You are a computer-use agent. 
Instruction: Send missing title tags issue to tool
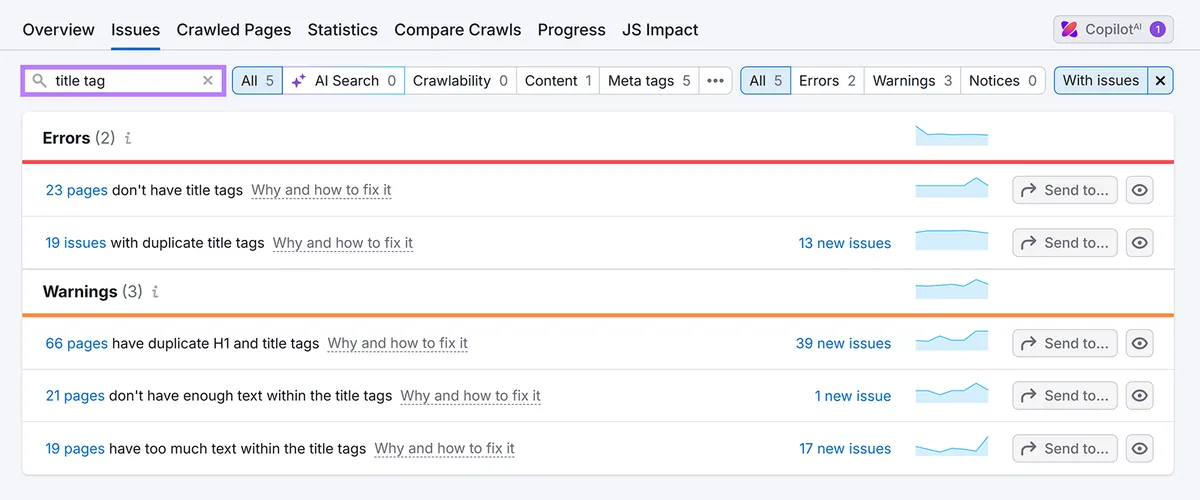(1065, 190)
